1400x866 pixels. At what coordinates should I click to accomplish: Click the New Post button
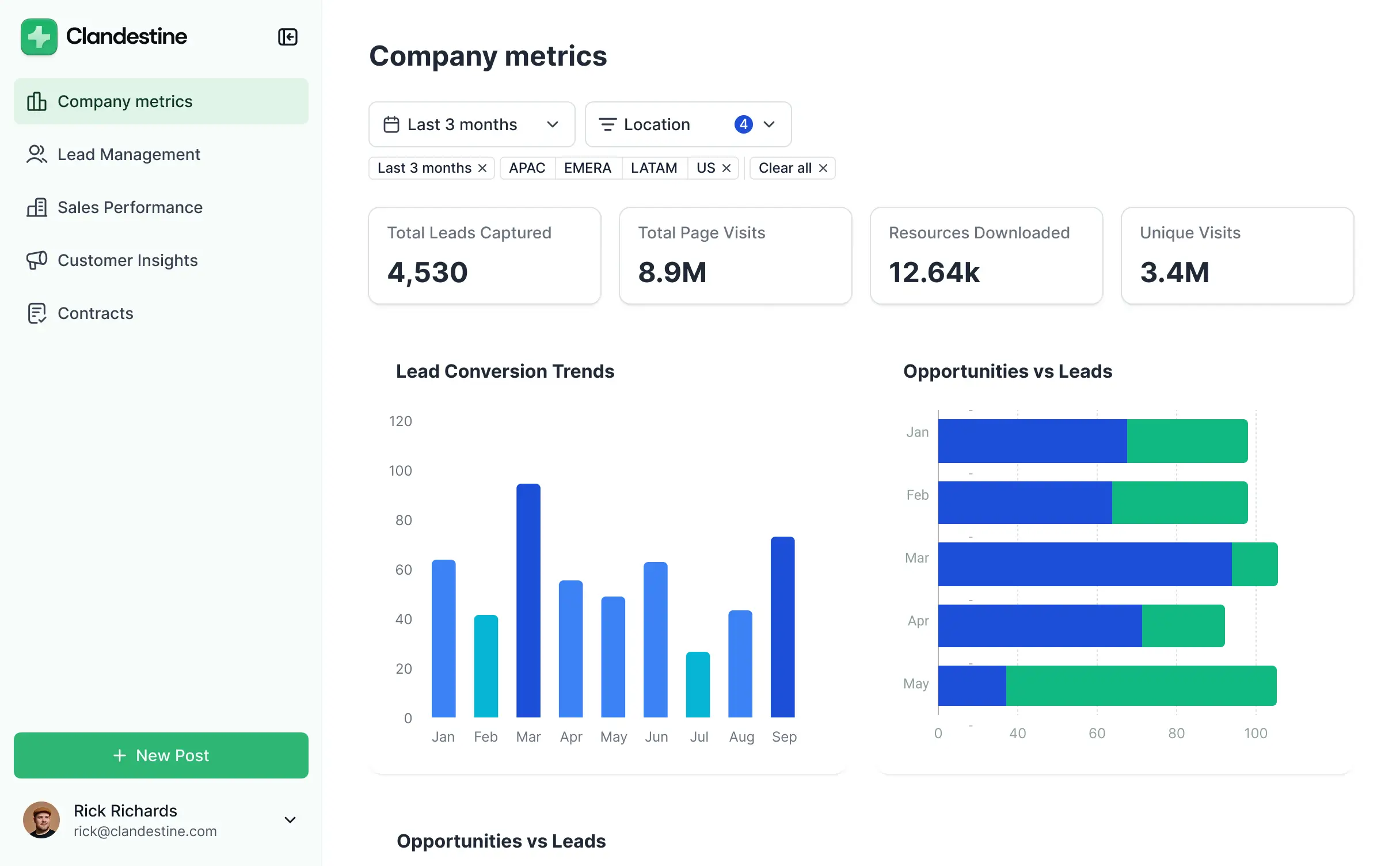161,755
